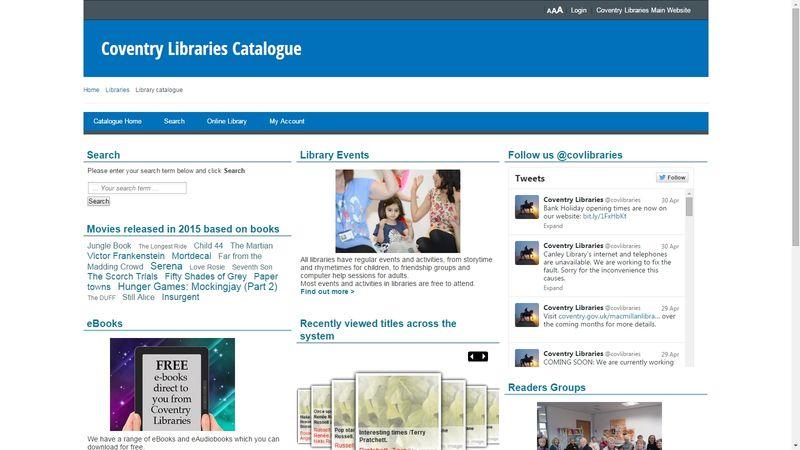The image size is (800, 450).
Task: Open The Martian tag link
Action: tap(252, 246)
